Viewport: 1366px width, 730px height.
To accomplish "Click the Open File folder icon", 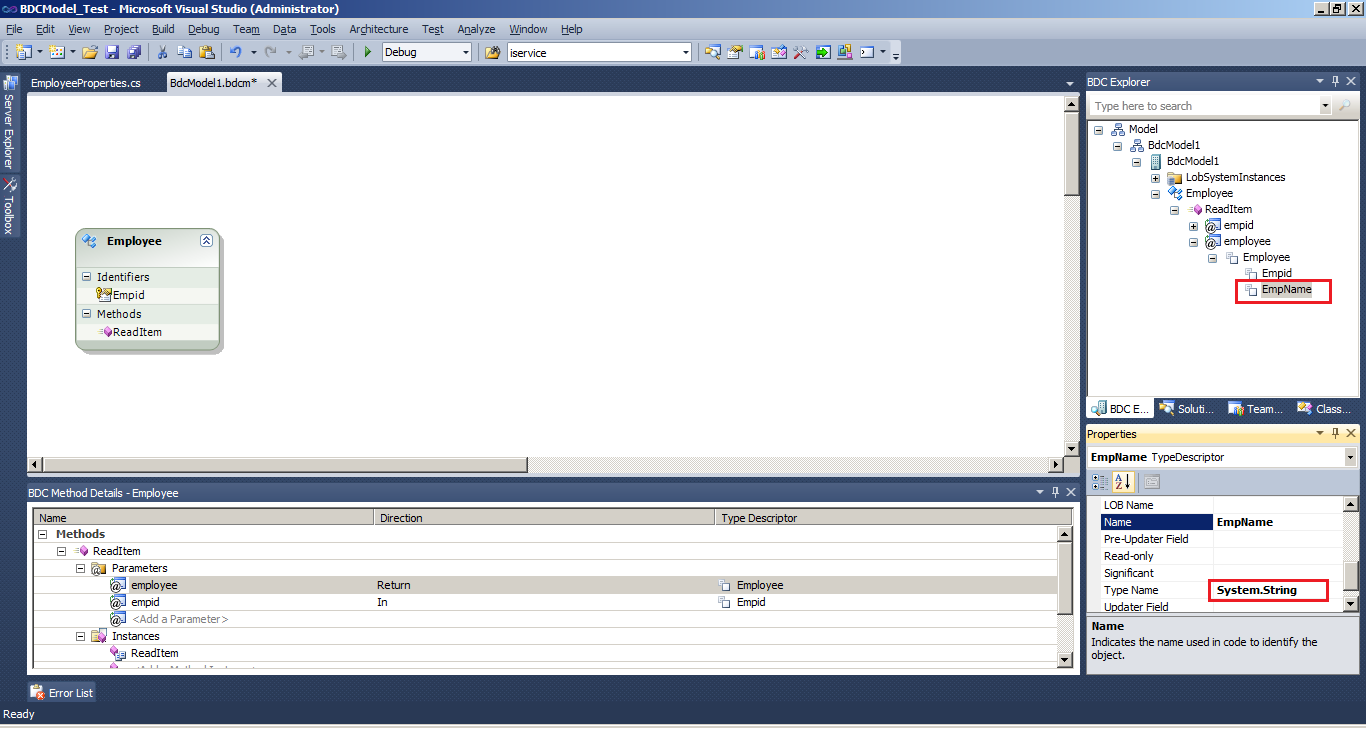I will pyautogui.click(x=90, y=52).
